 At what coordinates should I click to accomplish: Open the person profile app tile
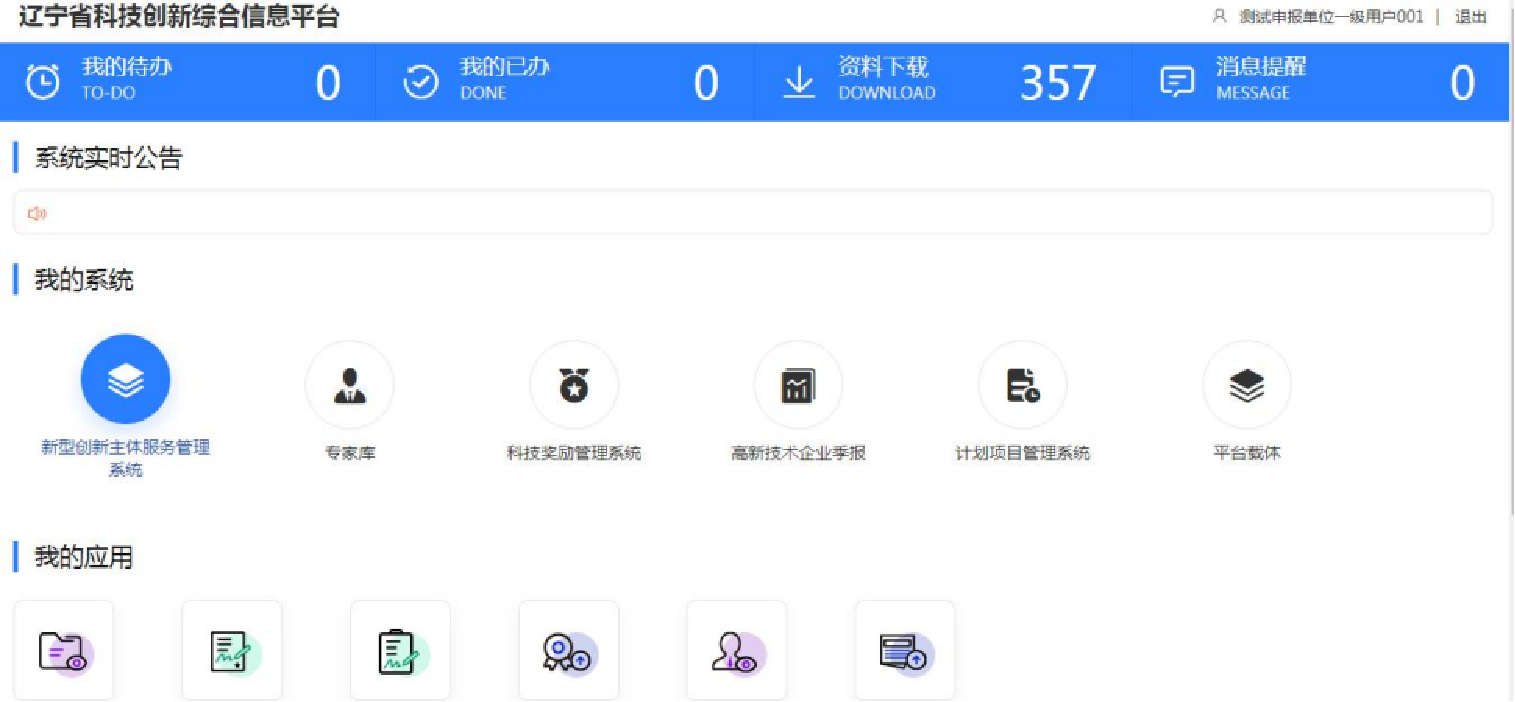737,651
